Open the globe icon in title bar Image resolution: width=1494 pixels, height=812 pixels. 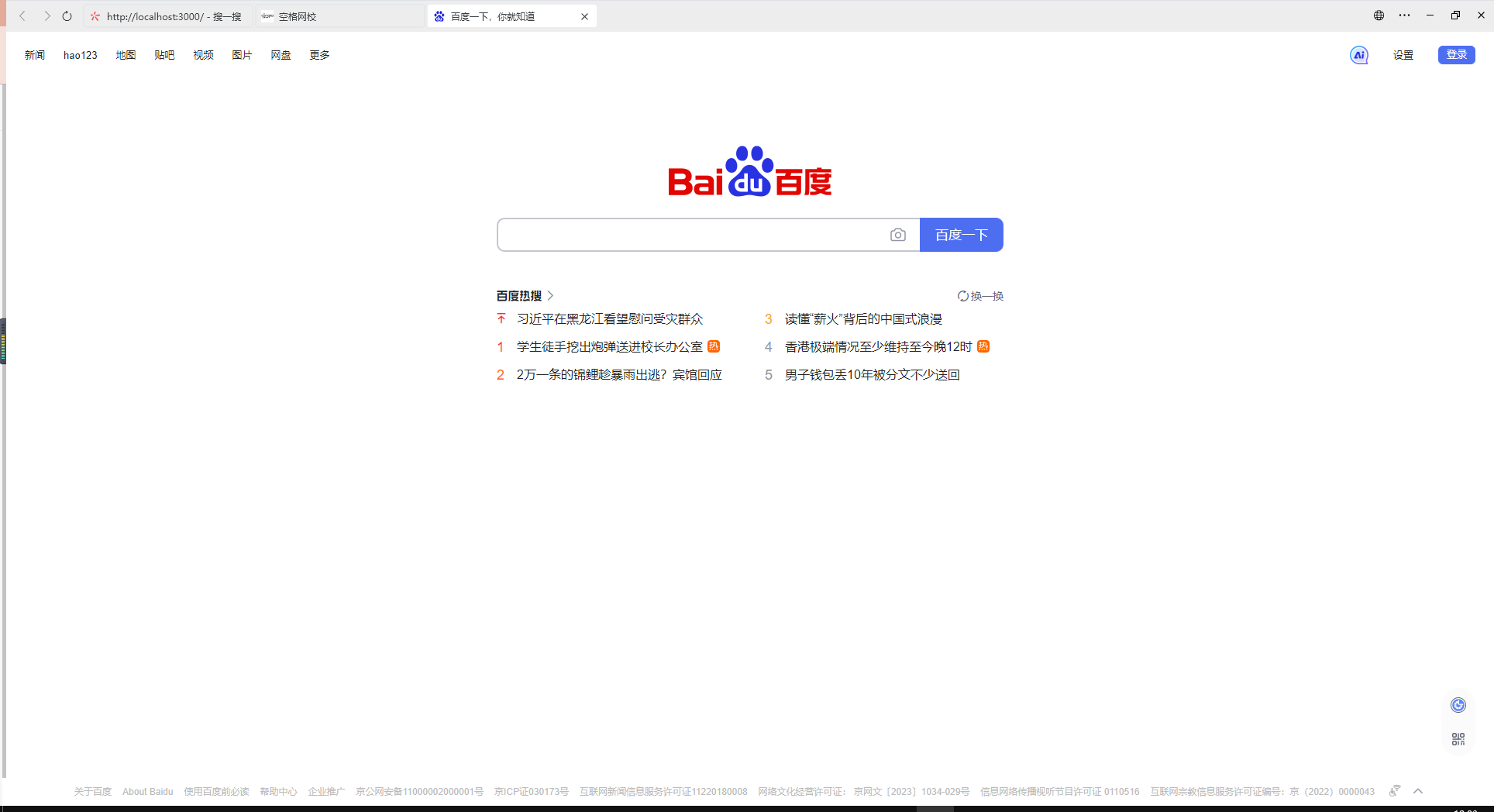(x=1379, y=15)
